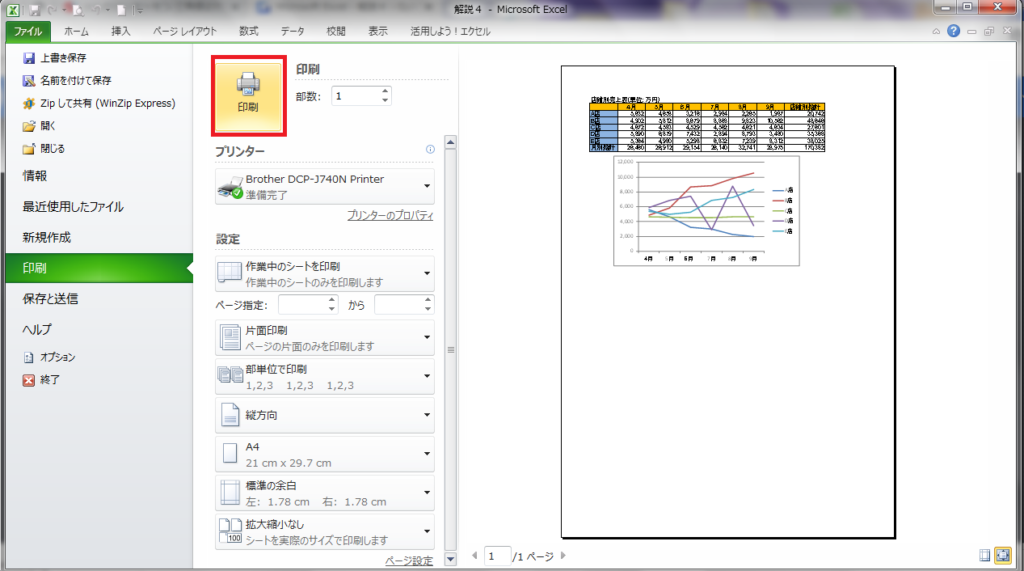
Task: Toggle show margins button in preview
Action: (x=985, y=555)
